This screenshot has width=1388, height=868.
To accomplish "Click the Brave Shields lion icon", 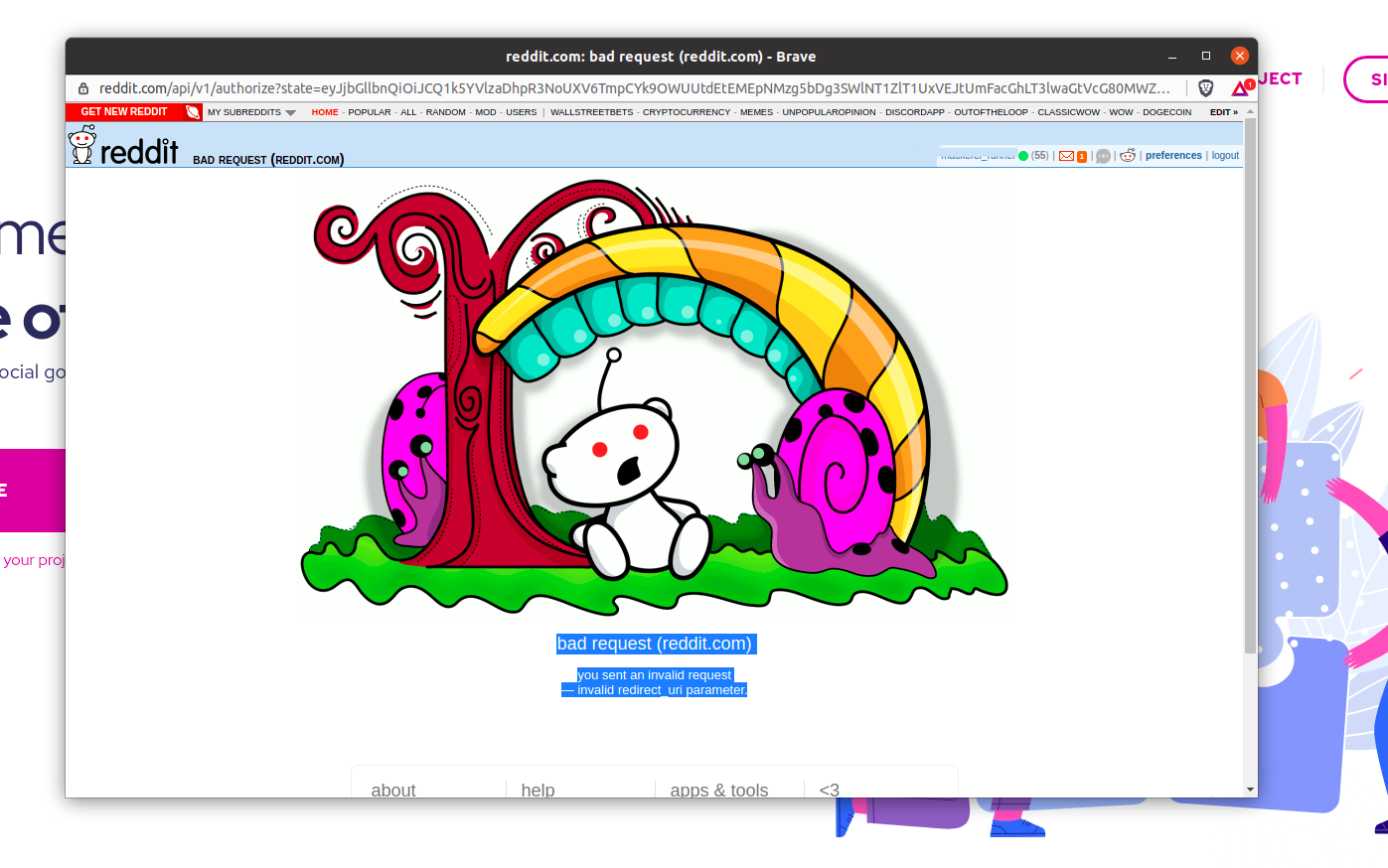I will pyautogui.click(x=1205, y=87).
